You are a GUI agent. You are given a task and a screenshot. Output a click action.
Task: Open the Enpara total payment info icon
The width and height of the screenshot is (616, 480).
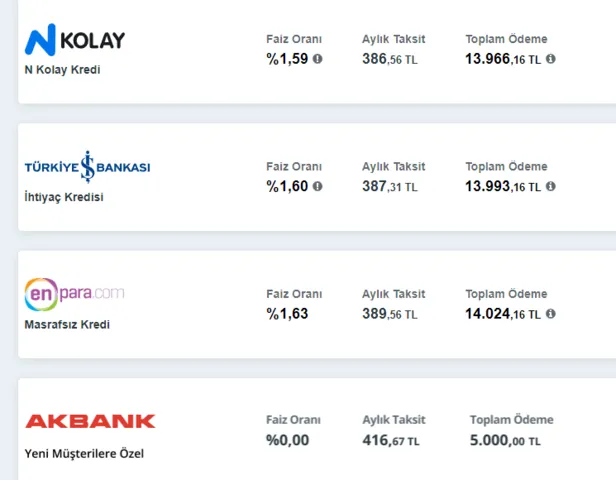coord(551,314)
